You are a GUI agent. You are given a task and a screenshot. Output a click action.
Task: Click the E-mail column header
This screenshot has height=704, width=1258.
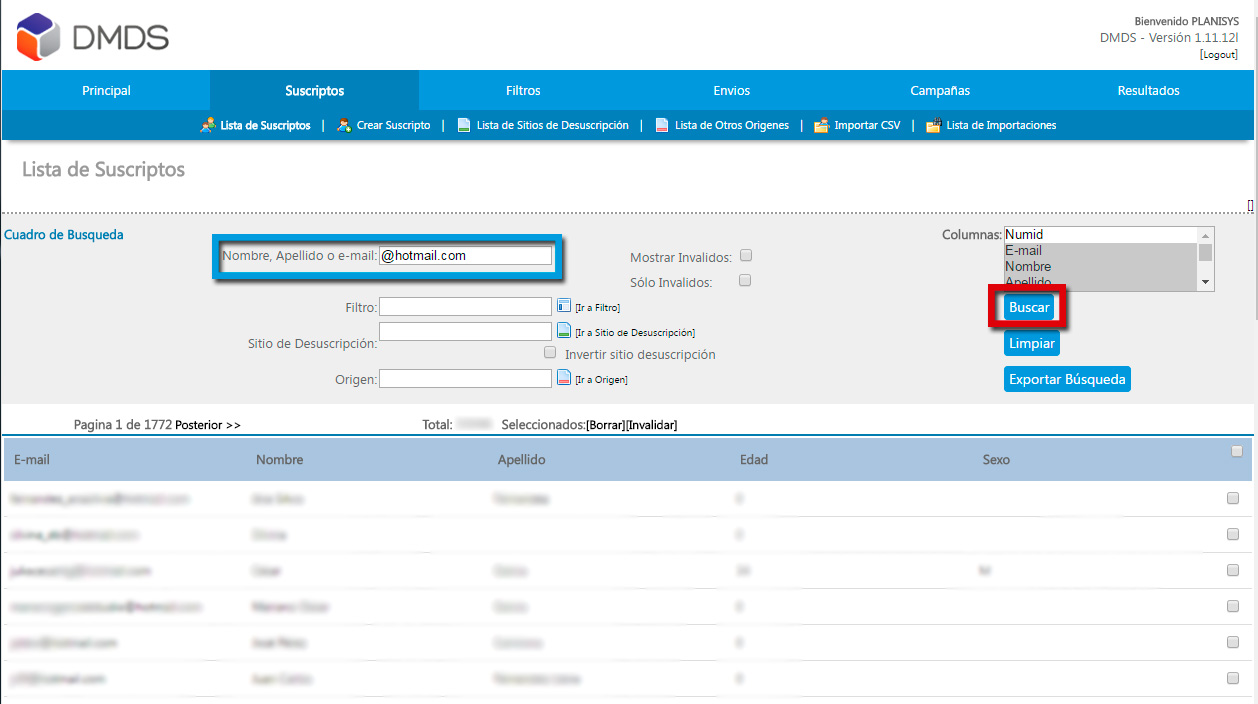tap(32, 460)
